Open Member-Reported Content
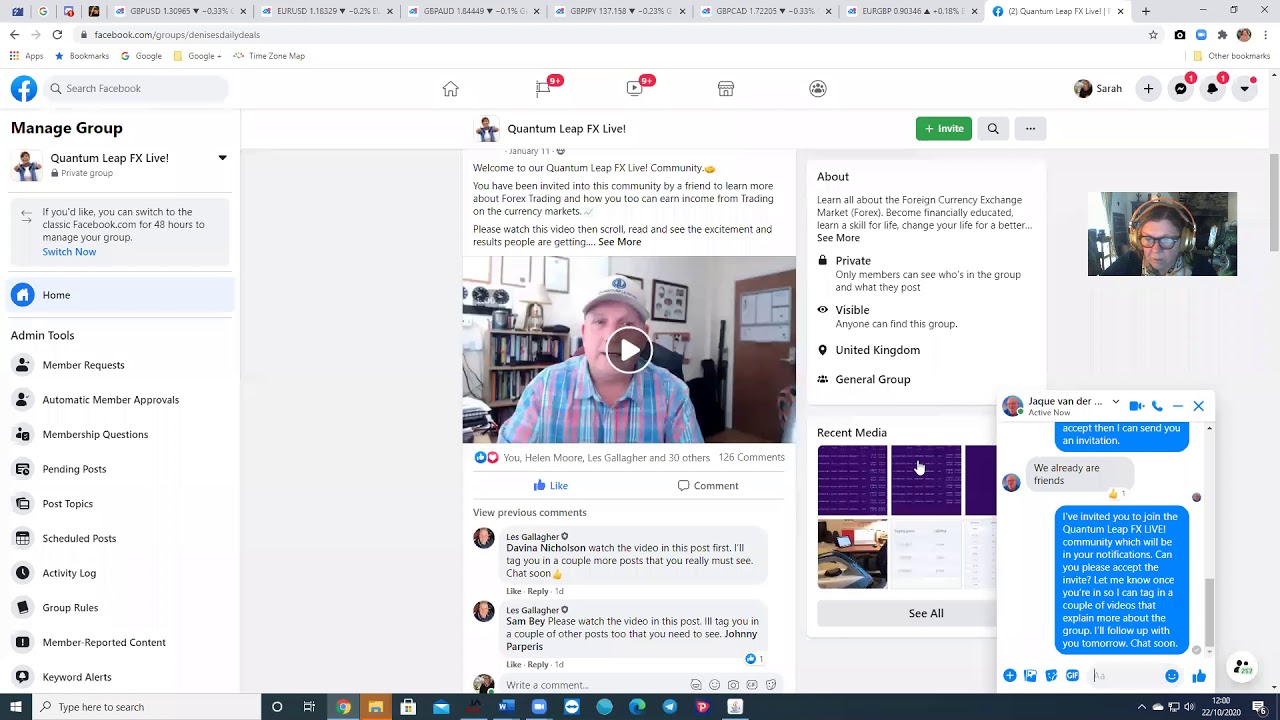Image resolution: width=1280 pixels, height=720 pixels. pos(104,642)
